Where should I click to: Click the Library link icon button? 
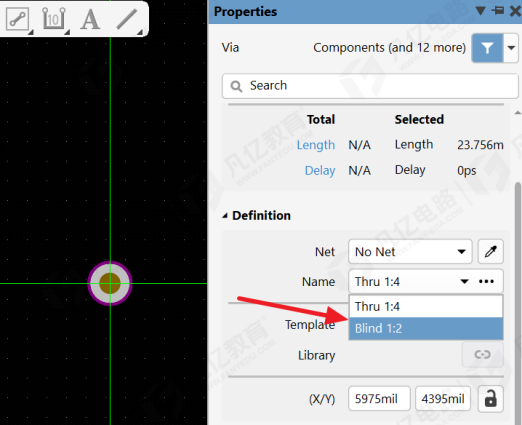point(482,355)
